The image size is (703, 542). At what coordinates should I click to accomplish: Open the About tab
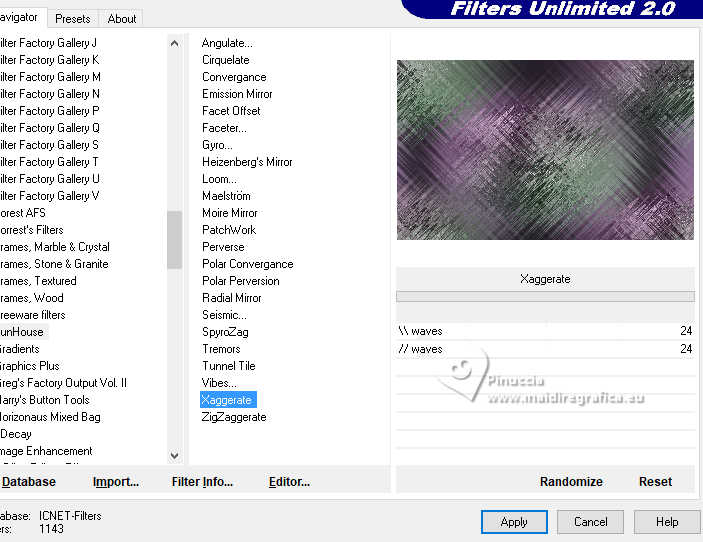[x=122, y=19]
